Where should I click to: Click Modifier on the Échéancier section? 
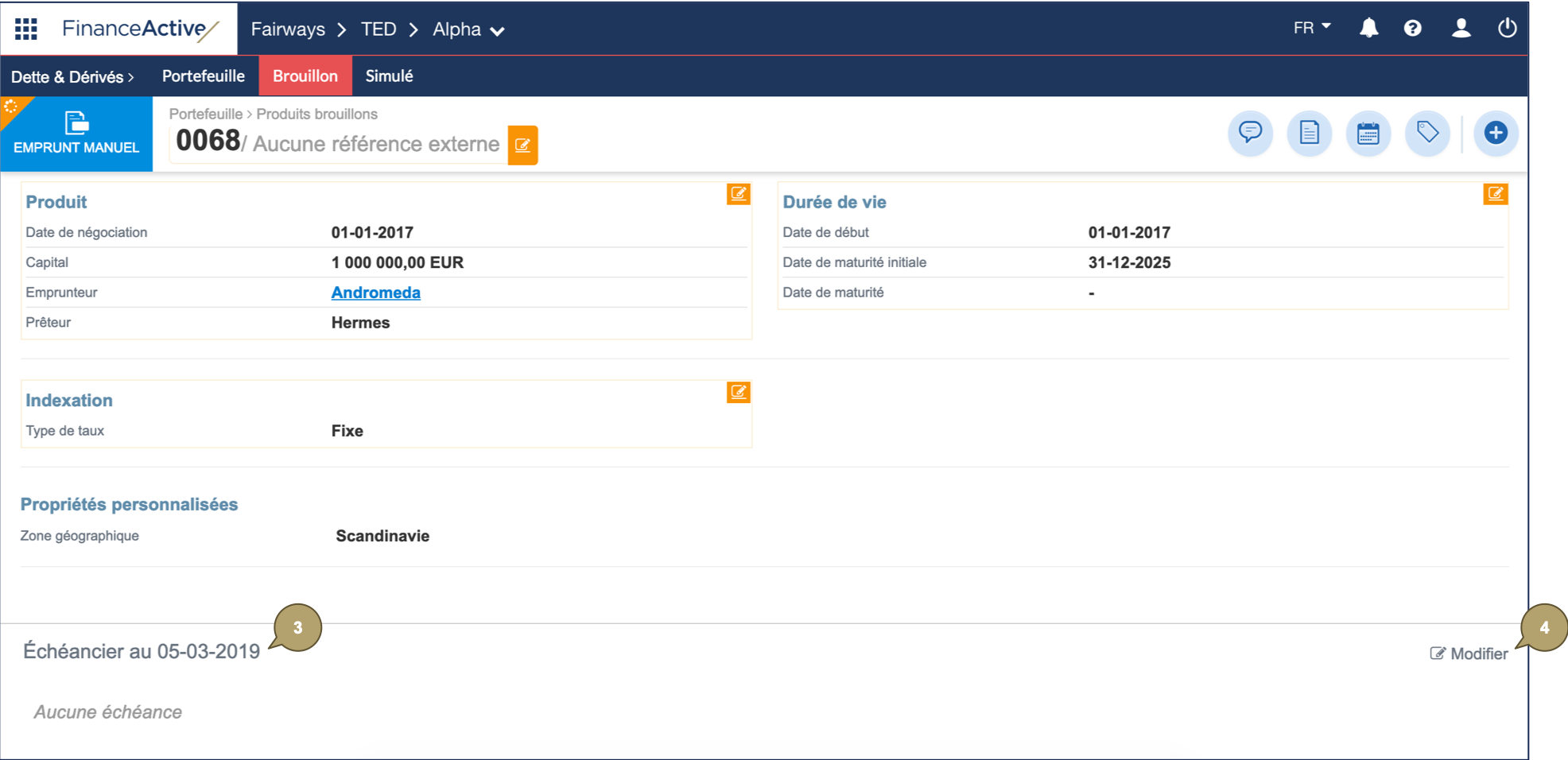point(1469,653)
